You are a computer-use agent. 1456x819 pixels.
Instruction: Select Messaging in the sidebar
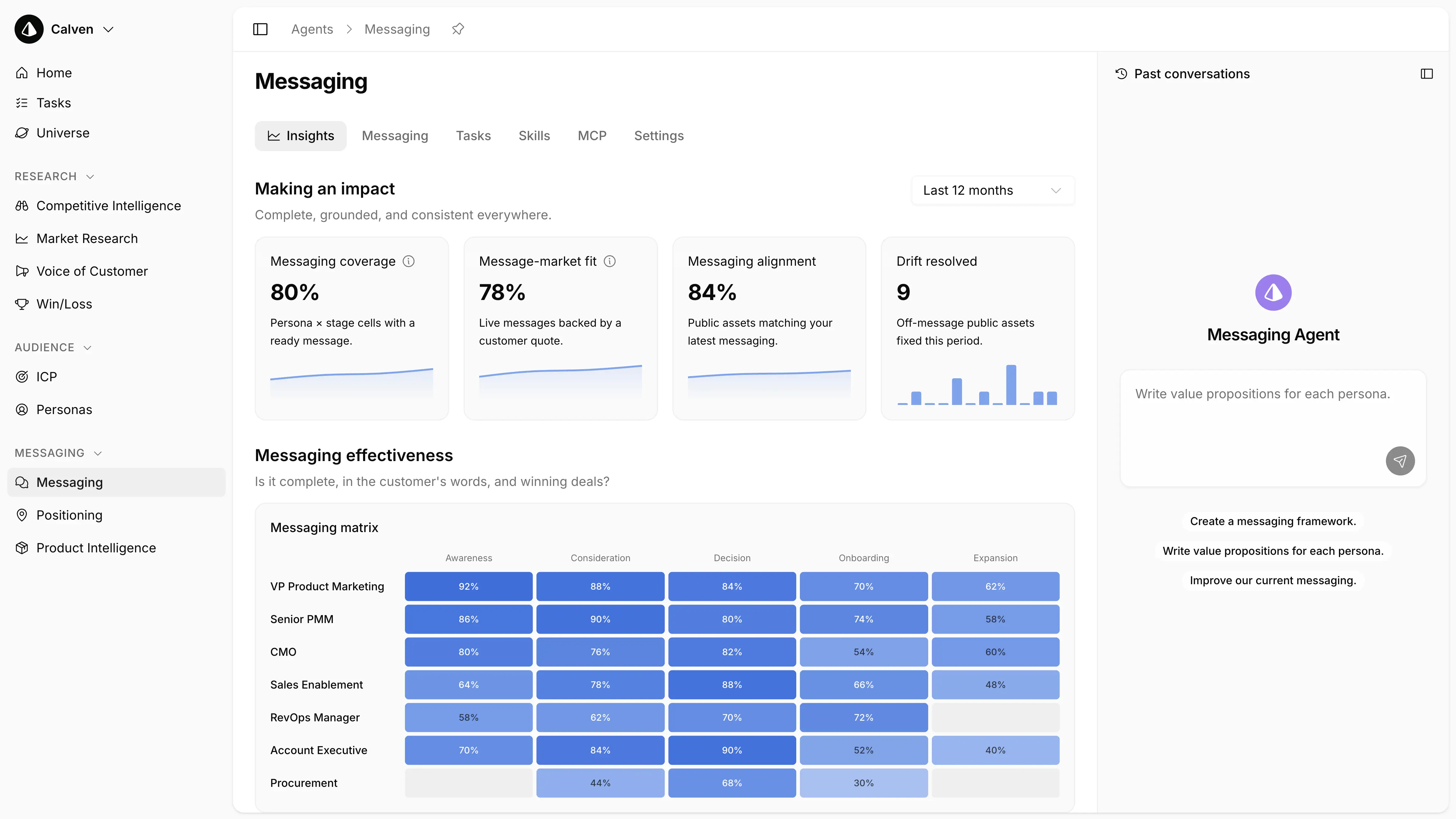tap(116, 482)
